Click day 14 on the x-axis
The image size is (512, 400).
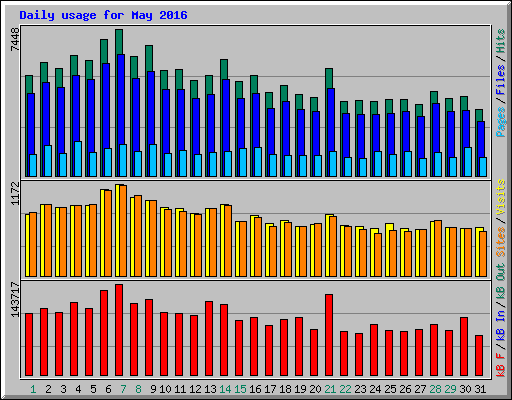click(x=225, y=389)
